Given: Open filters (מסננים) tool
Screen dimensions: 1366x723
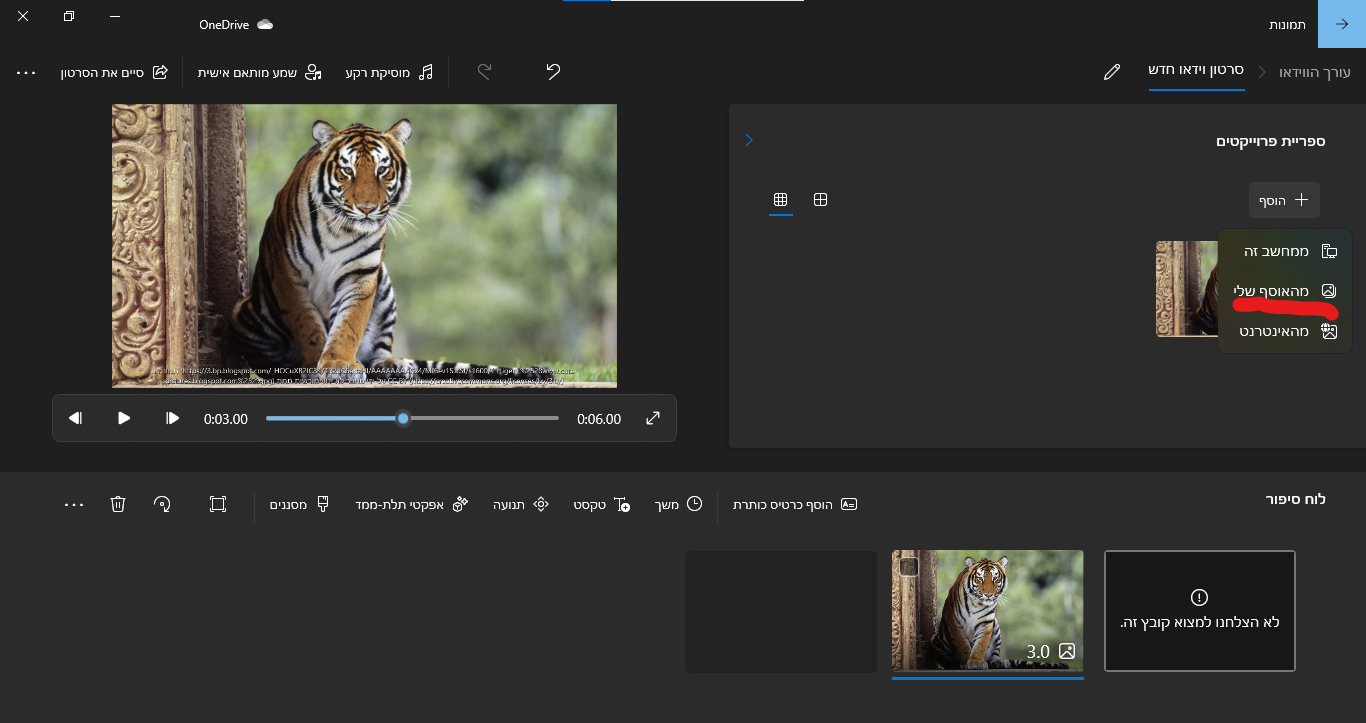Looking at the screenshot, I should tap(299, 504).
